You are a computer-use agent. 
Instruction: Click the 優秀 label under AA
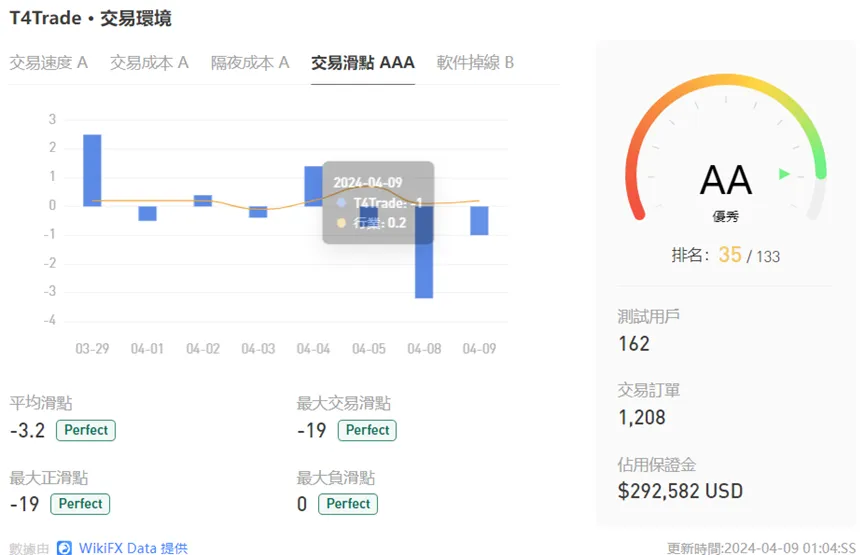point(725,216)
